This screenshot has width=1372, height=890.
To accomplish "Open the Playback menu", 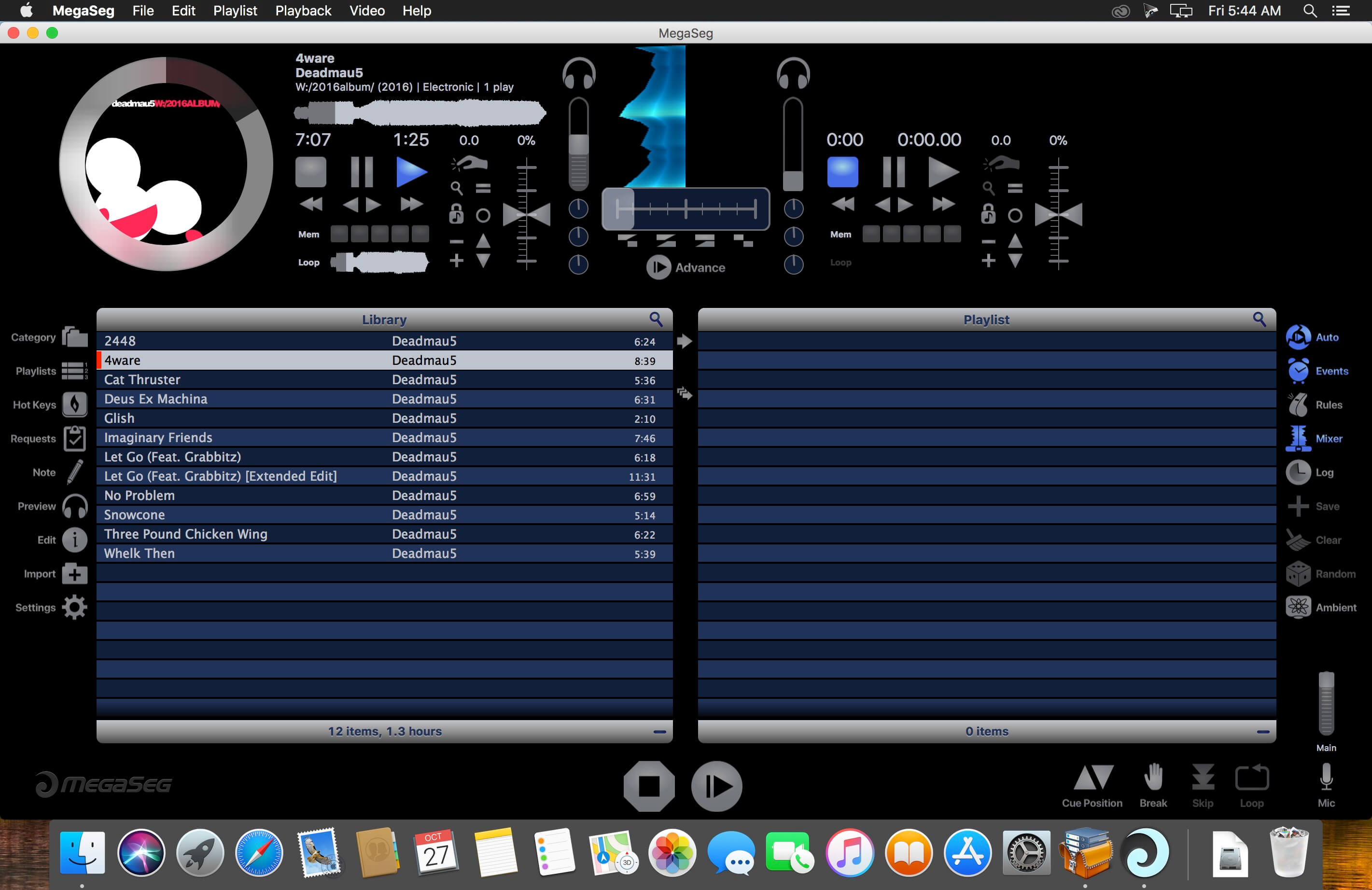I will [303, 11].
